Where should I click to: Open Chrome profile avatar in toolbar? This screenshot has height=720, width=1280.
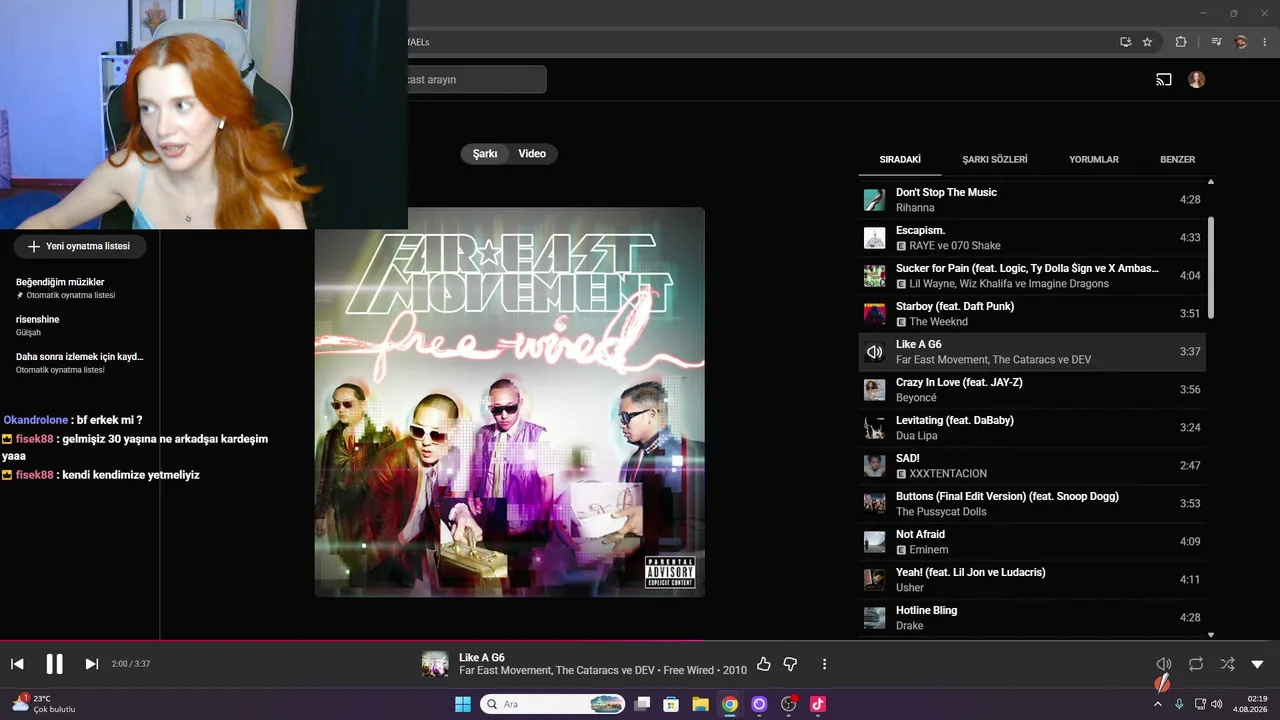pyautogui.click(x=1241, y=42)
